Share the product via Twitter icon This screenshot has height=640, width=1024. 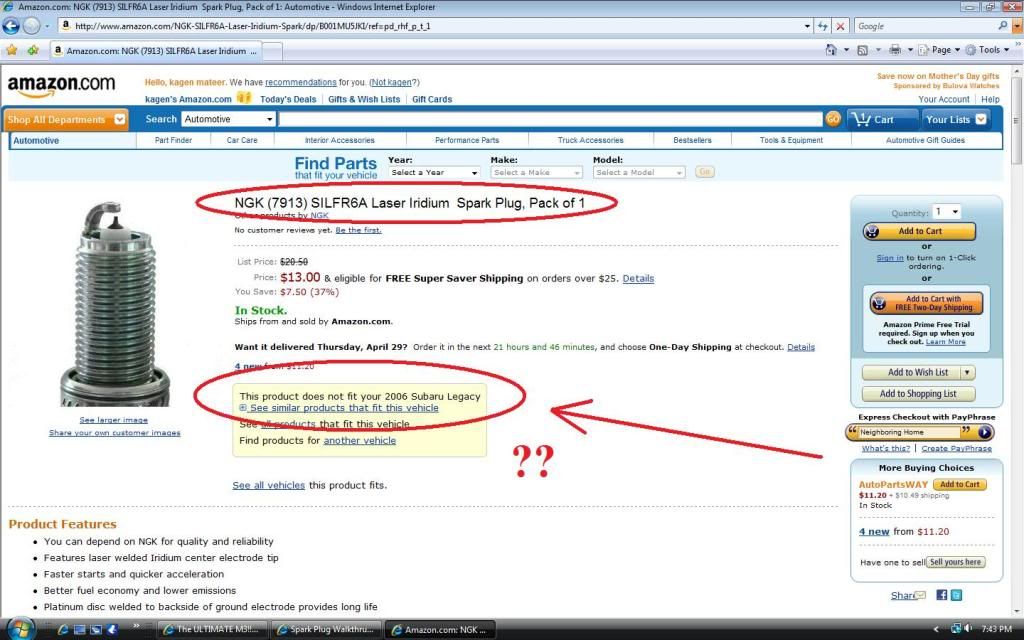[956, 595]
